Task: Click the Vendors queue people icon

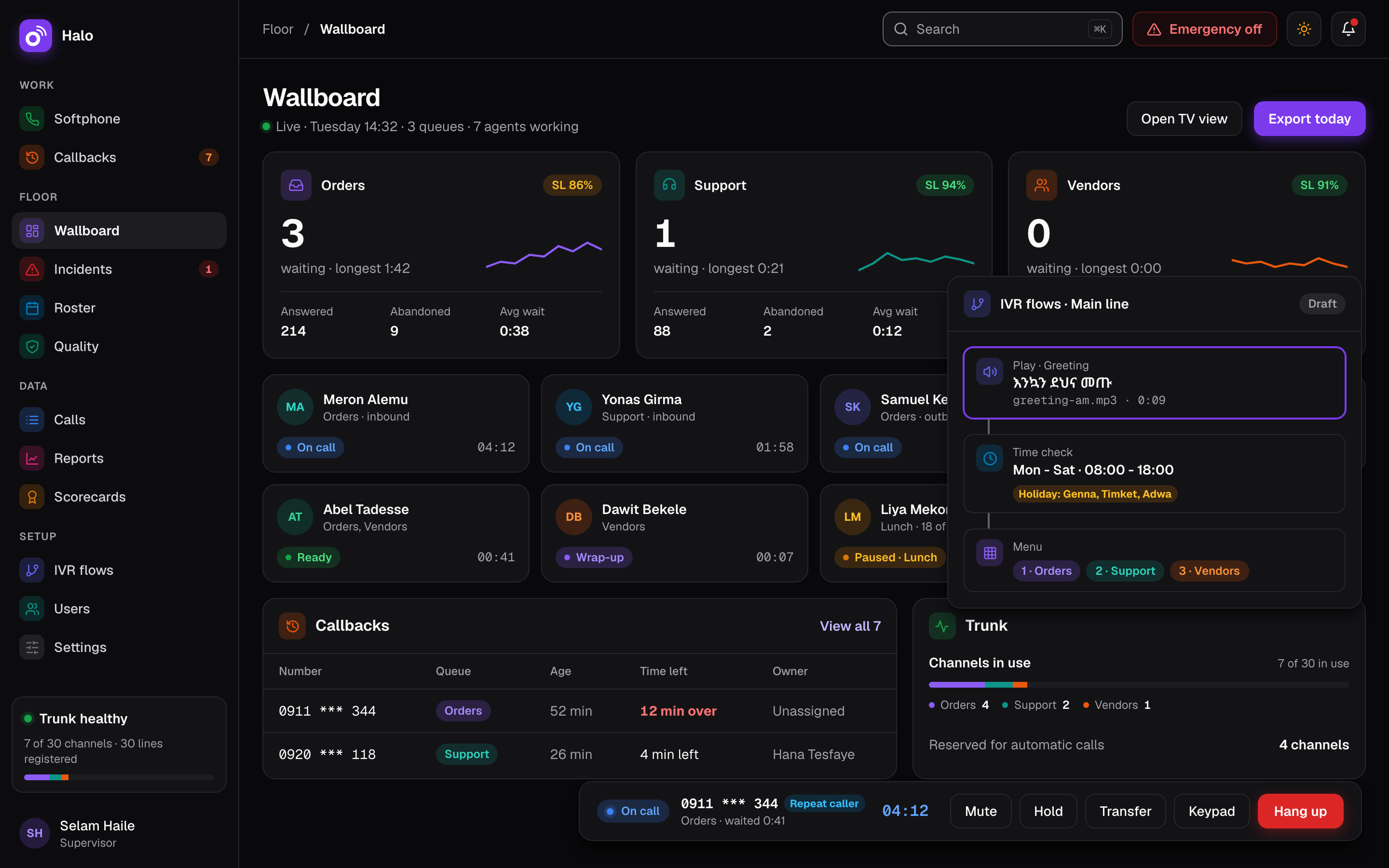Action: pos(1042,185)
